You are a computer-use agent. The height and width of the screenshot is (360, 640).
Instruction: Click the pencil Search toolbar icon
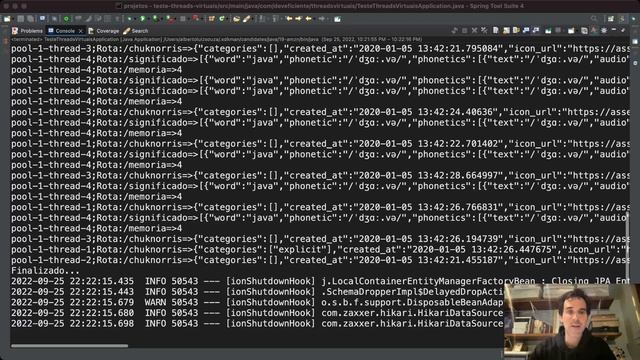coord(246,19)
